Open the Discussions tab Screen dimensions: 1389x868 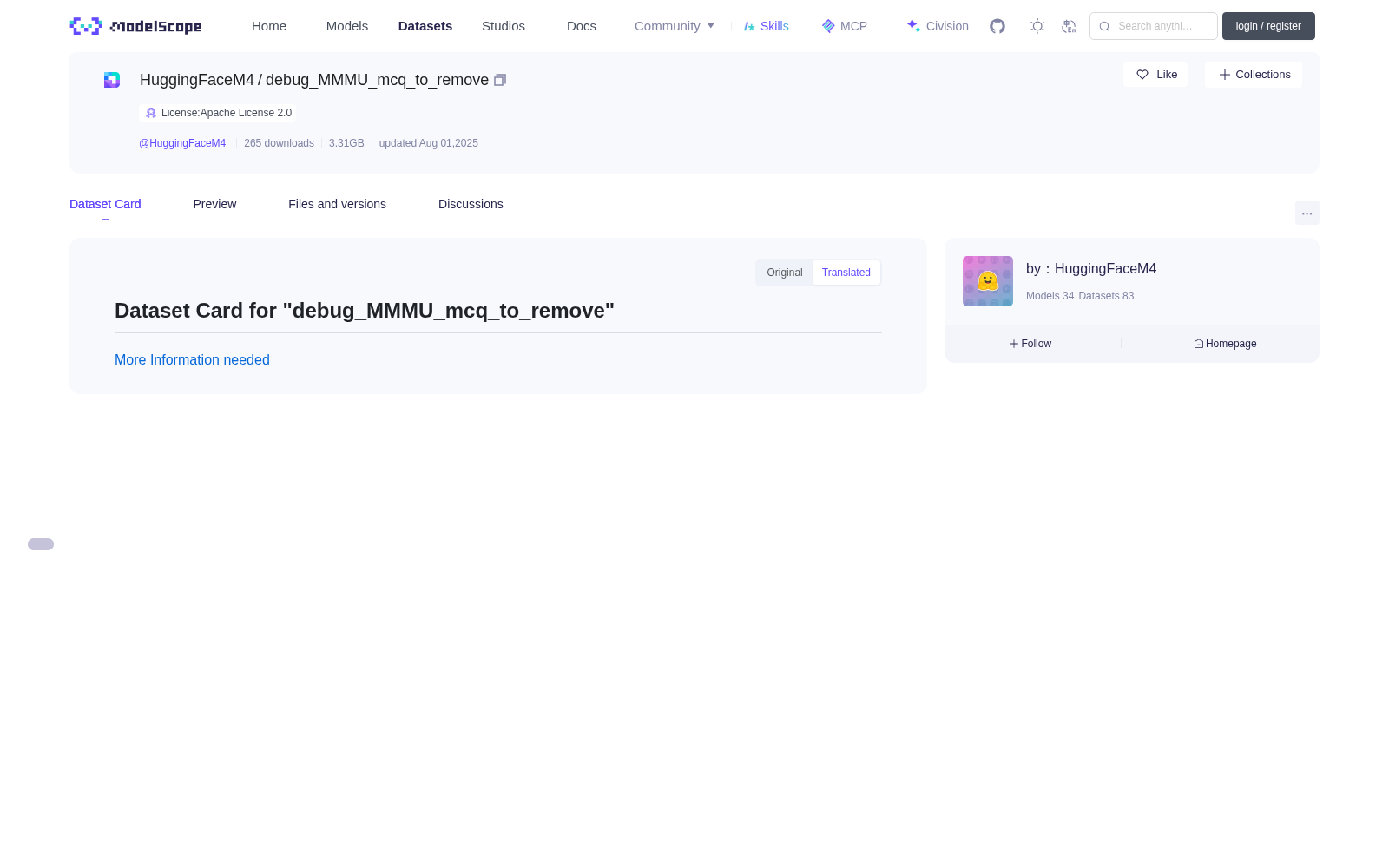[x=471, y=204]
